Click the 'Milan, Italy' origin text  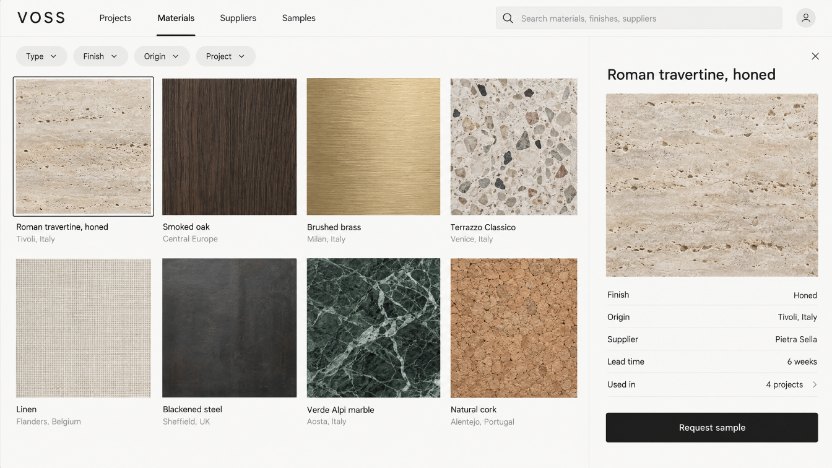(x=326, y=239)
